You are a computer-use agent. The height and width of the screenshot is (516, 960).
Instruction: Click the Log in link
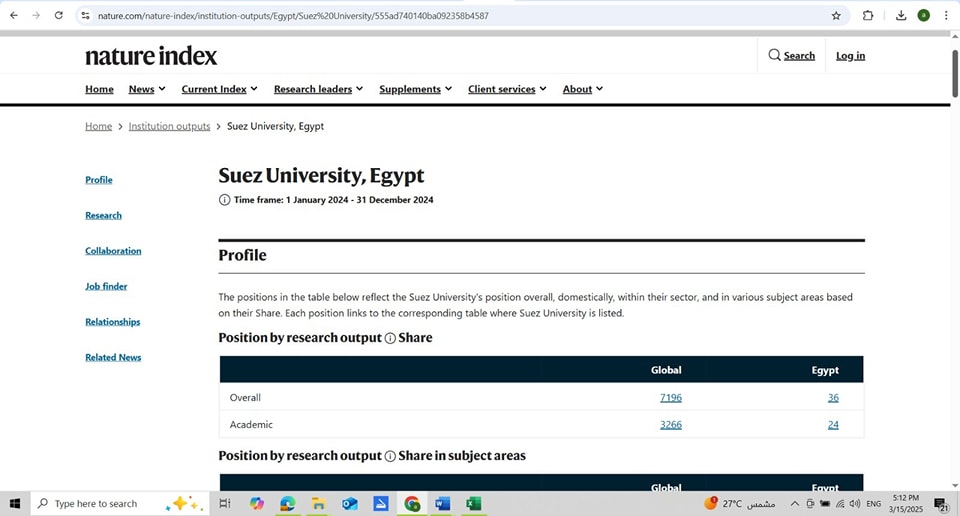(x=850, y=56)
